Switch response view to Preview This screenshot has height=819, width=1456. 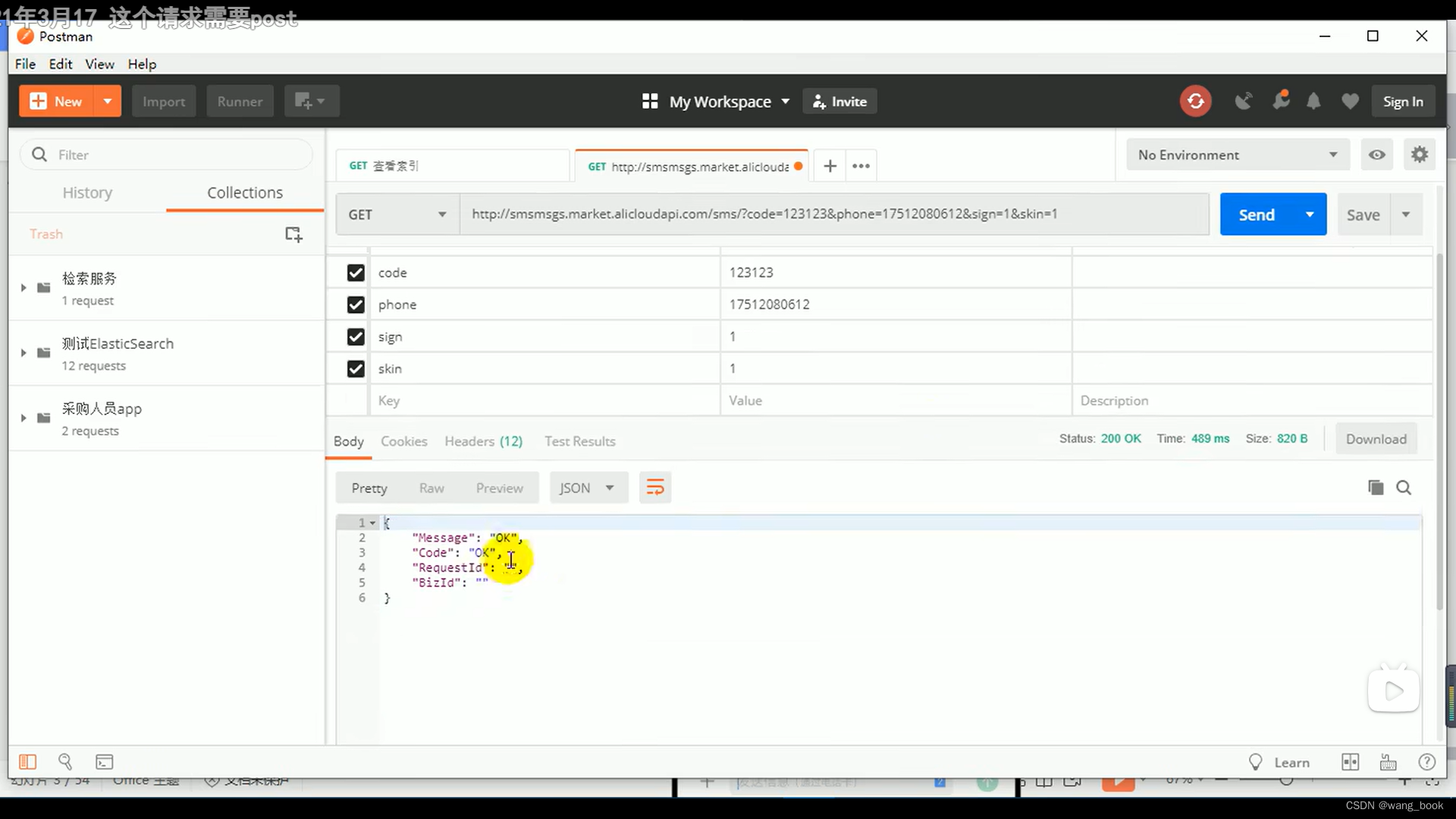pos(499,488)
